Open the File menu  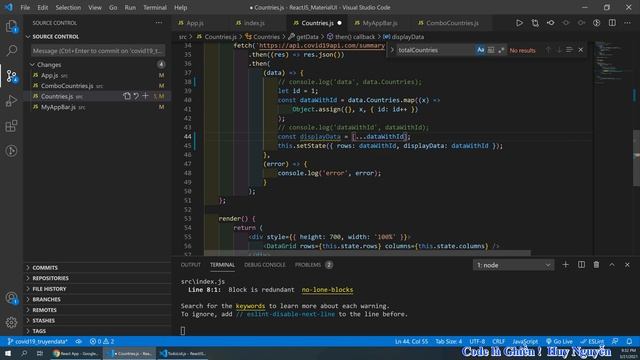pos(25,7)
